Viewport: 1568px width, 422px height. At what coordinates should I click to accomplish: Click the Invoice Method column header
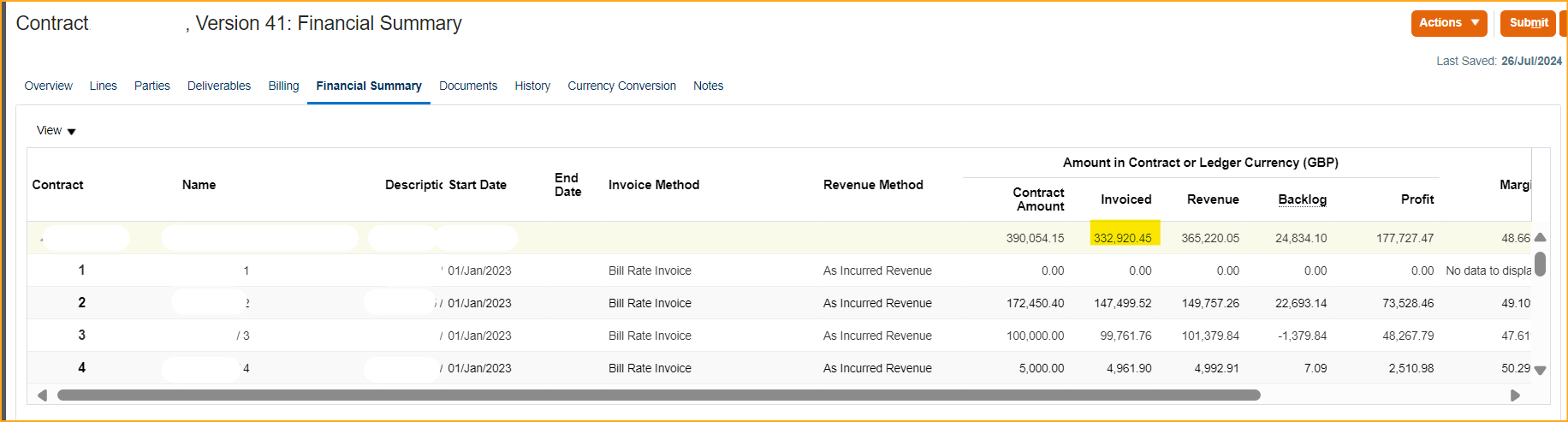654,185
